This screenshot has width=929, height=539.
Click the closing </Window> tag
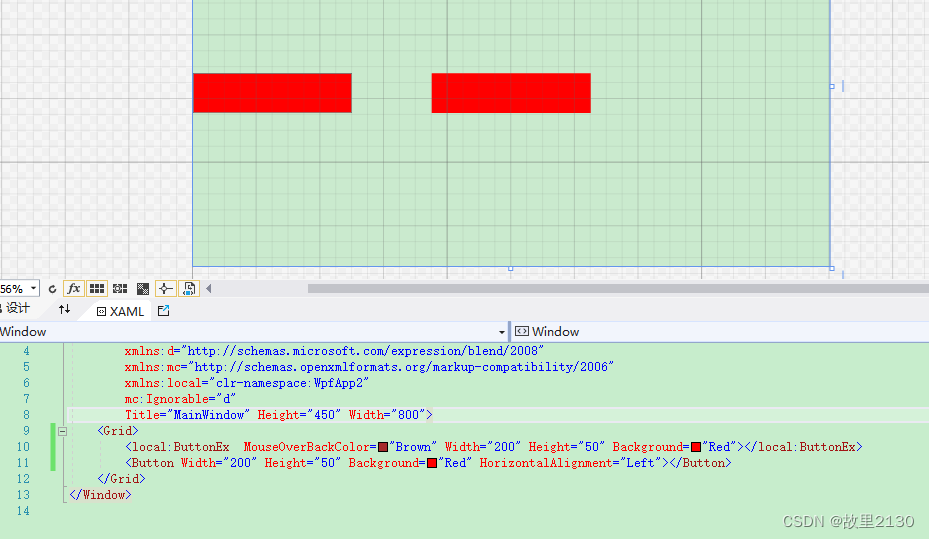pos(100,495)
